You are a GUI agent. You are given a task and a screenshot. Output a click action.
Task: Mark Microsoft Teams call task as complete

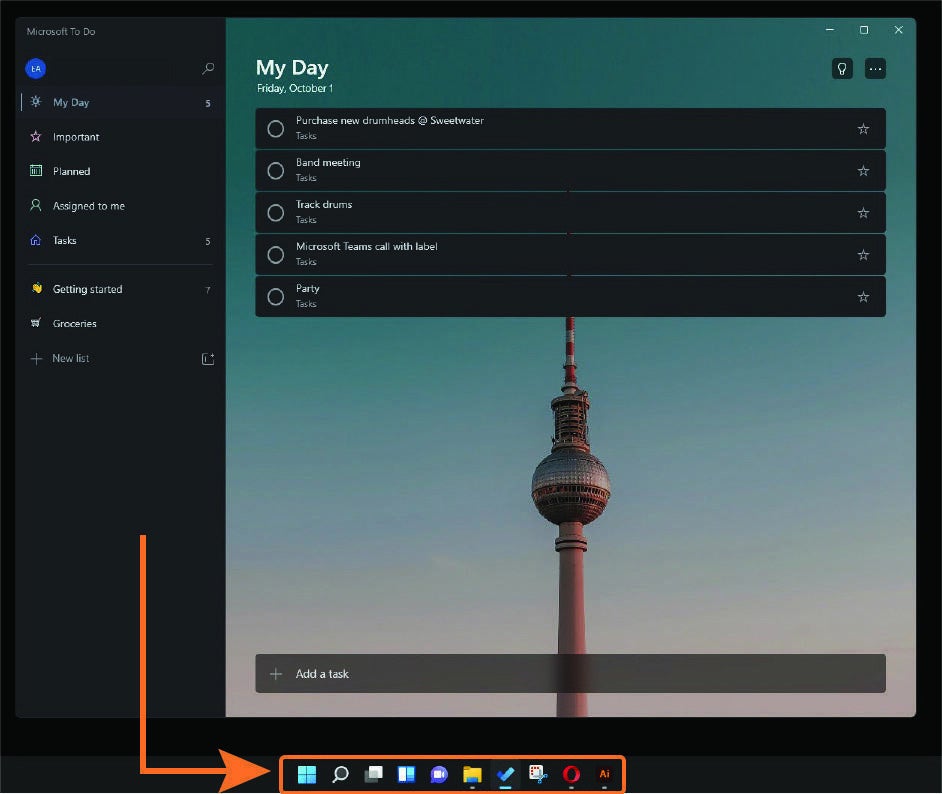(276, 255)
